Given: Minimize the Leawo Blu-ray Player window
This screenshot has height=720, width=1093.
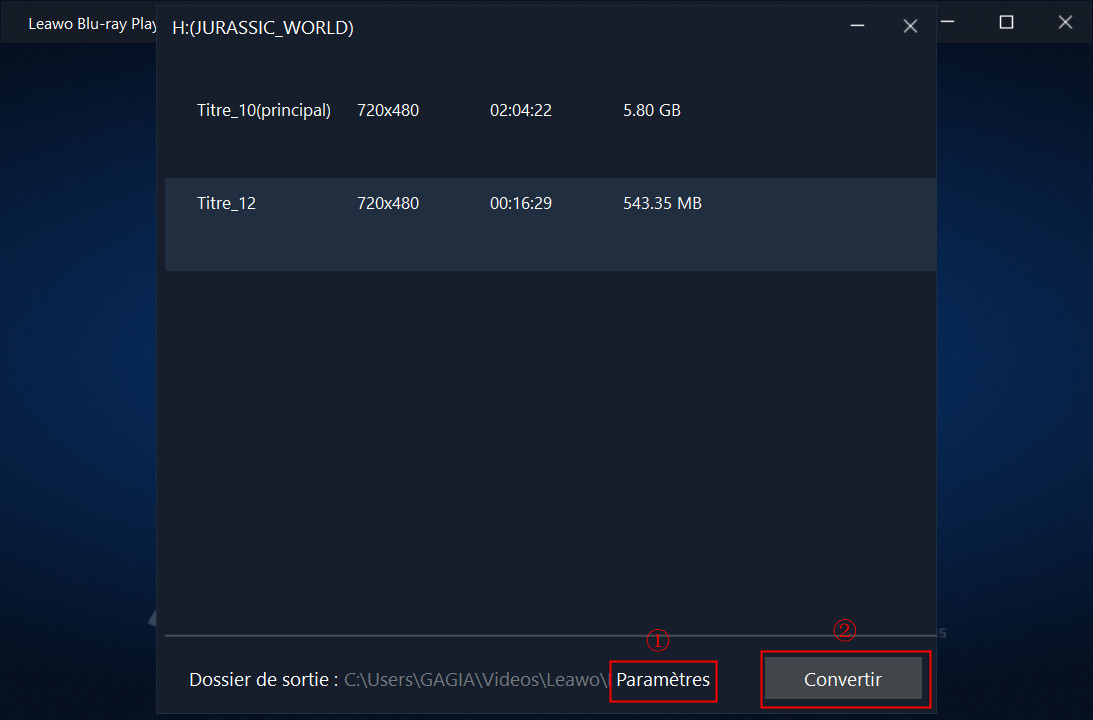Looking at the screenshot, I should pos(947,22).
